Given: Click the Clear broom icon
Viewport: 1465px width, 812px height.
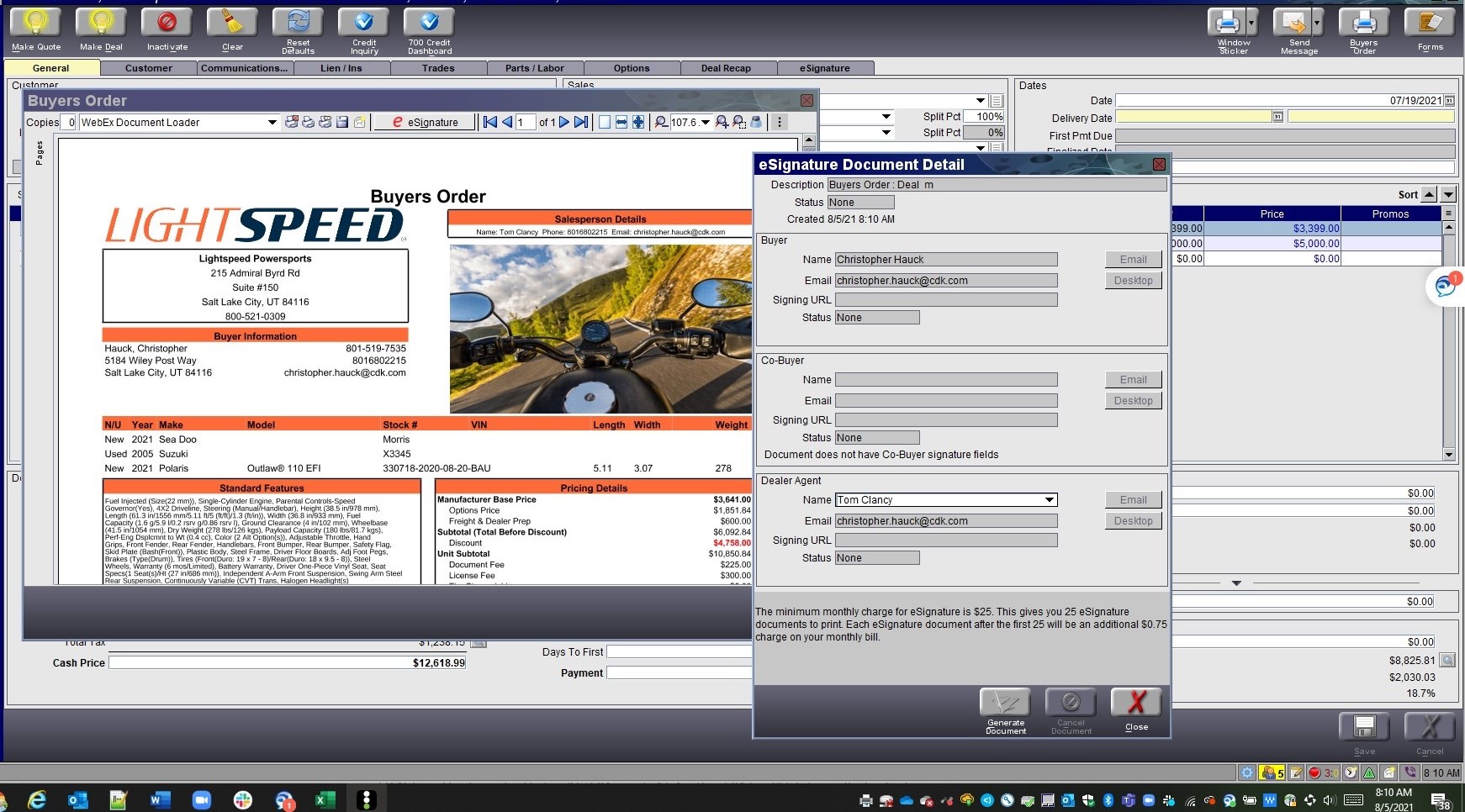Looking at the screenshot, I should point(232,23).
